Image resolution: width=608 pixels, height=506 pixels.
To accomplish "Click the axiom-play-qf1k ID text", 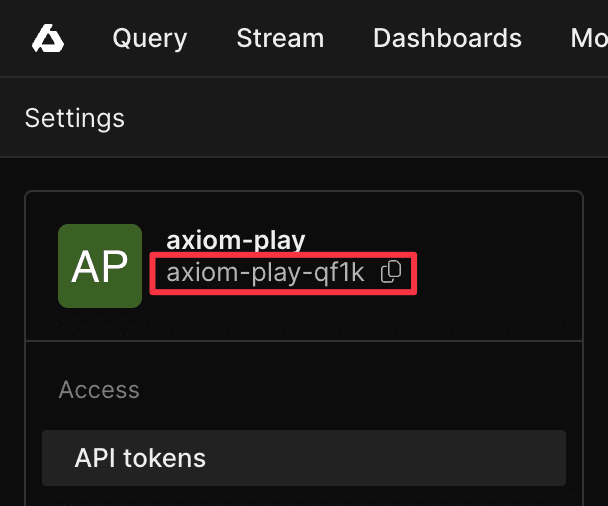I will tap(266, 272).
